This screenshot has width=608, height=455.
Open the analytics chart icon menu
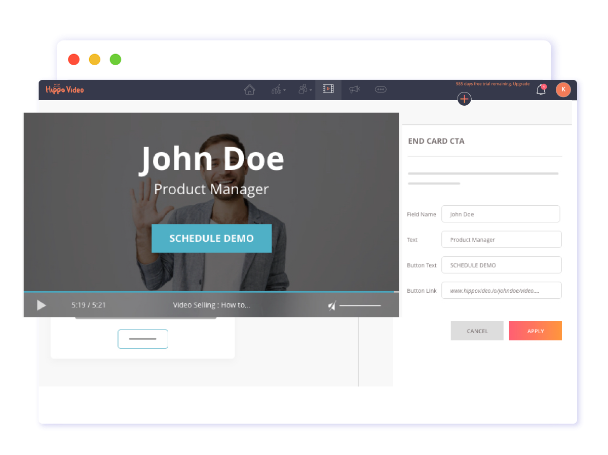(277, 90)
